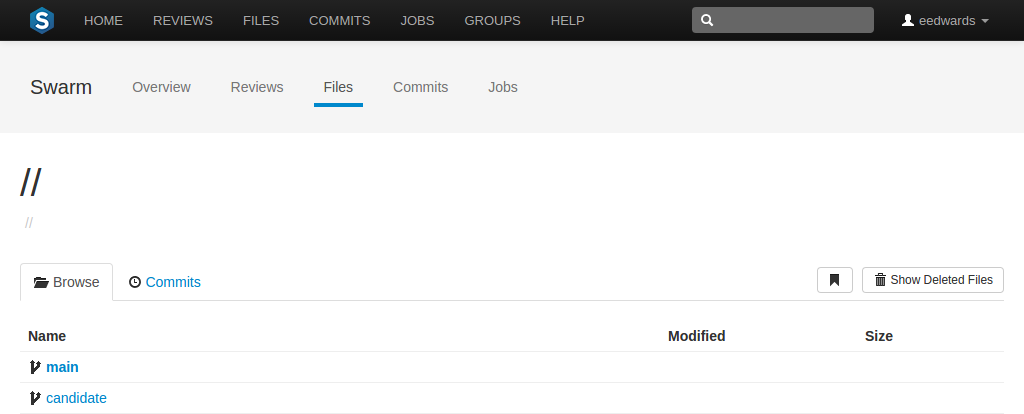Click the Name column header
This screenshot has height=414, width=1024.
pyautogui.click(x=47, y=336)
